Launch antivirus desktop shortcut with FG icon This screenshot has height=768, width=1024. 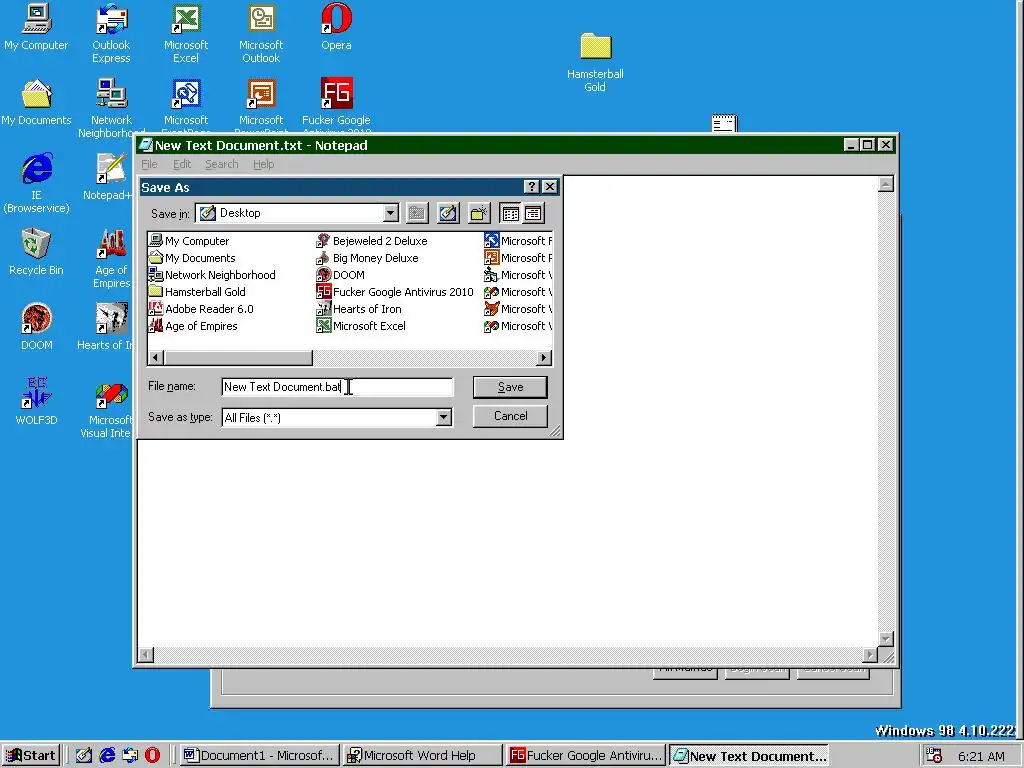tap(336, 103)
